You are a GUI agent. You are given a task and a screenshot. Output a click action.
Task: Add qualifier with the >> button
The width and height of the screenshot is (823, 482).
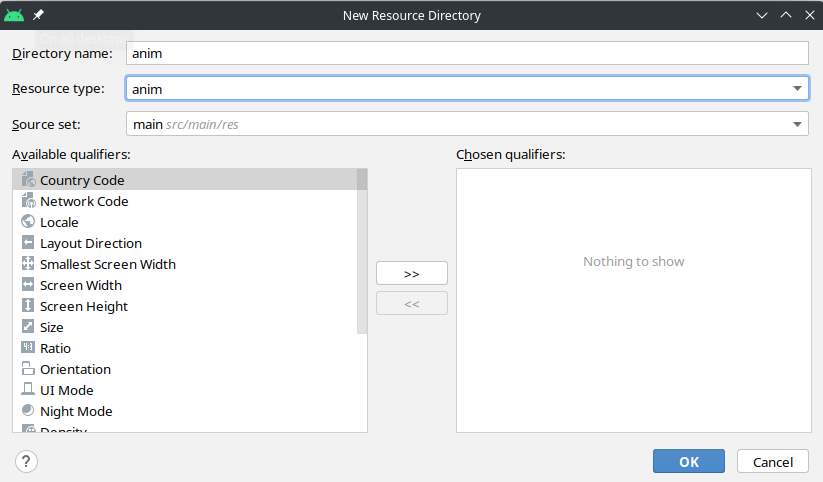412,274
